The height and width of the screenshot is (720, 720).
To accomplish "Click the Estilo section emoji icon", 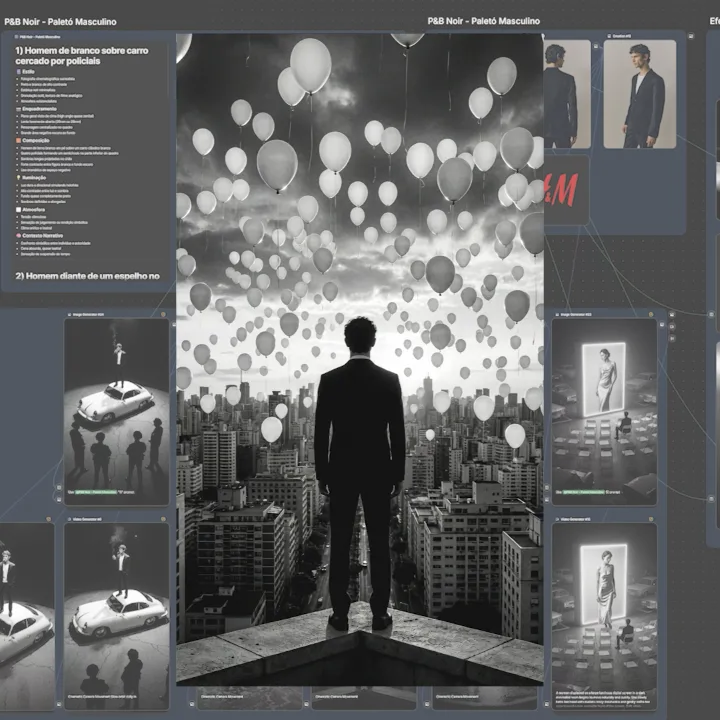I will click(x=18, y=72).
